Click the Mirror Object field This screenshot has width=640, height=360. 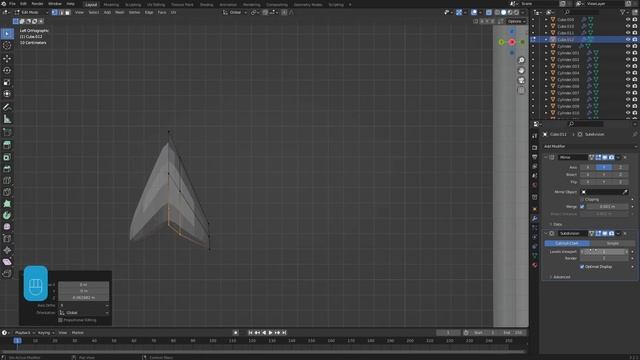pyautogui.click(x=604, y=192)
